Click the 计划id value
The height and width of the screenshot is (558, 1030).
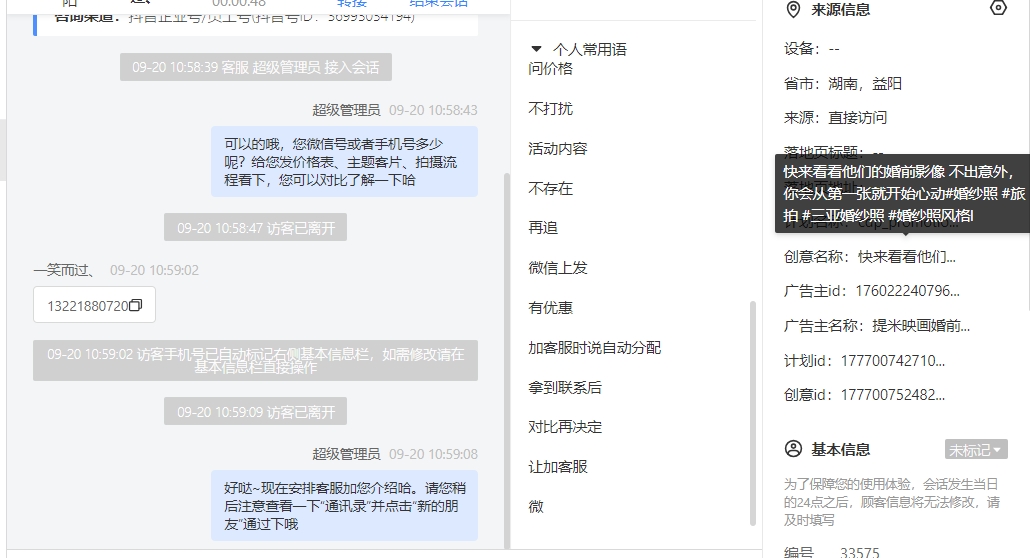(893, 361)
